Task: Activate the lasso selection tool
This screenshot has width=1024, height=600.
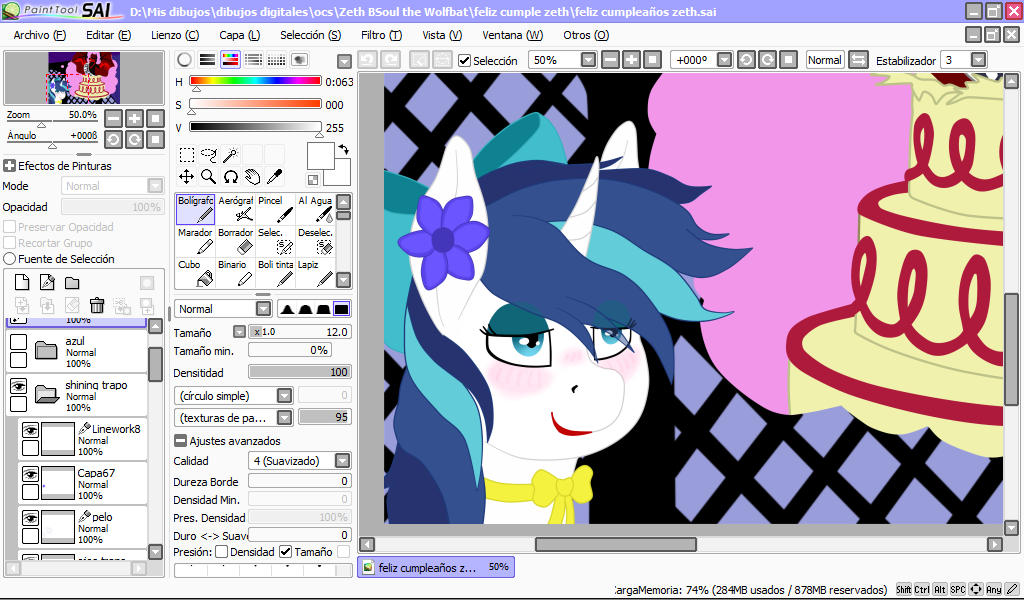Action: tap(209, 155)
